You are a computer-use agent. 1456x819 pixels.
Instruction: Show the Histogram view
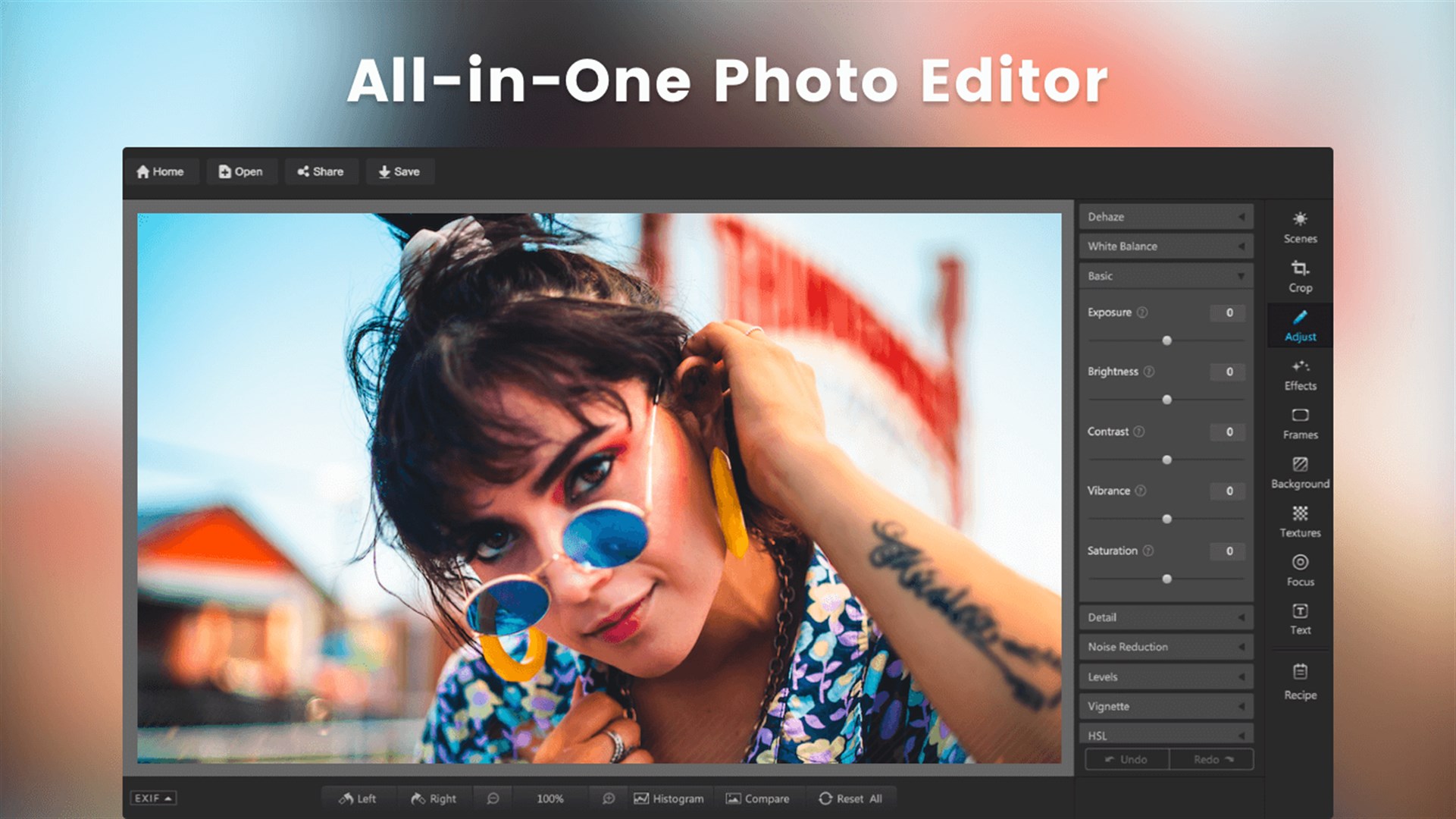point(669,798)
